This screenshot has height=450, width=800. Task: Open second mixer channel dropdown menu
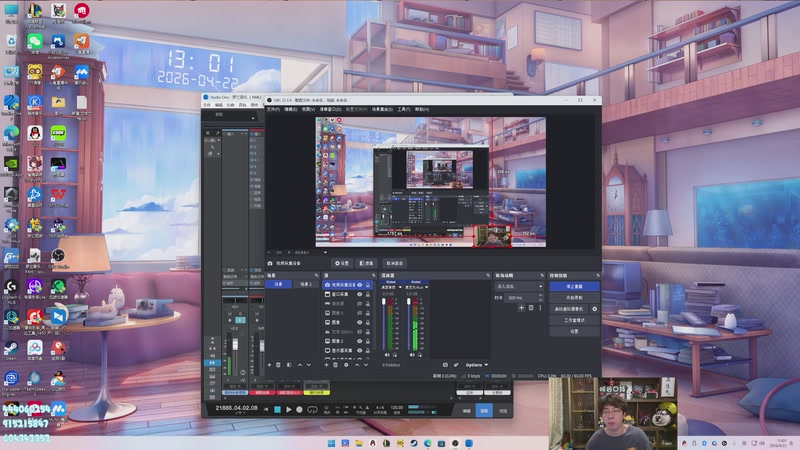tap(427, 287)
